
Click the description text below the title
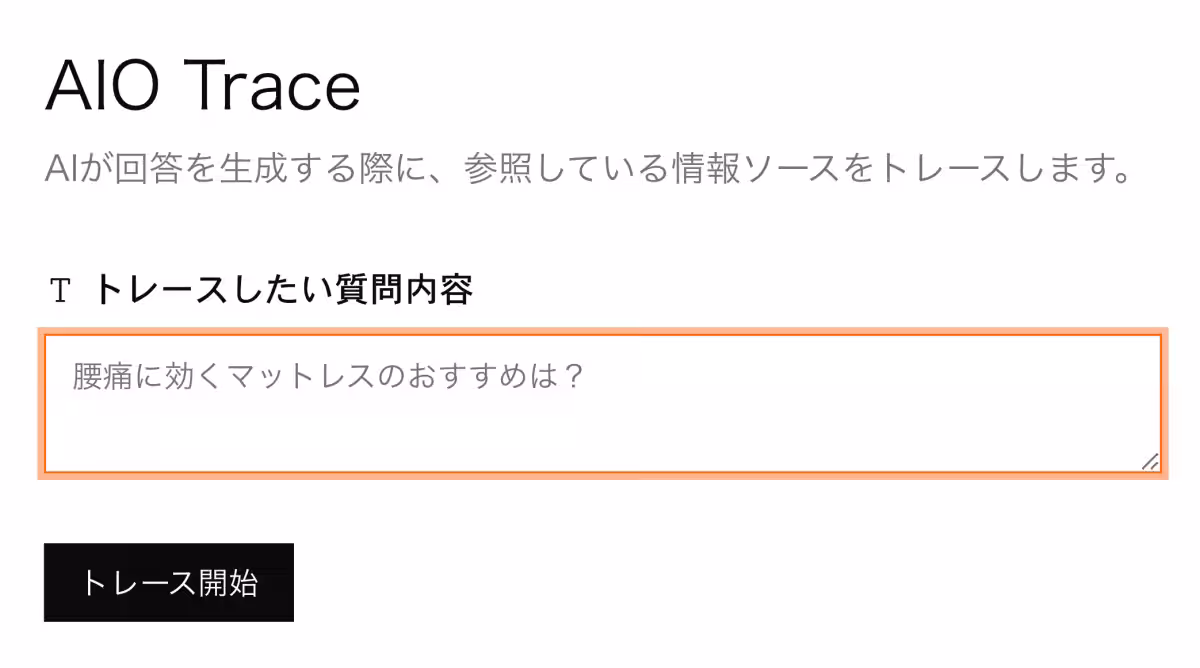(x=590, y=168)
